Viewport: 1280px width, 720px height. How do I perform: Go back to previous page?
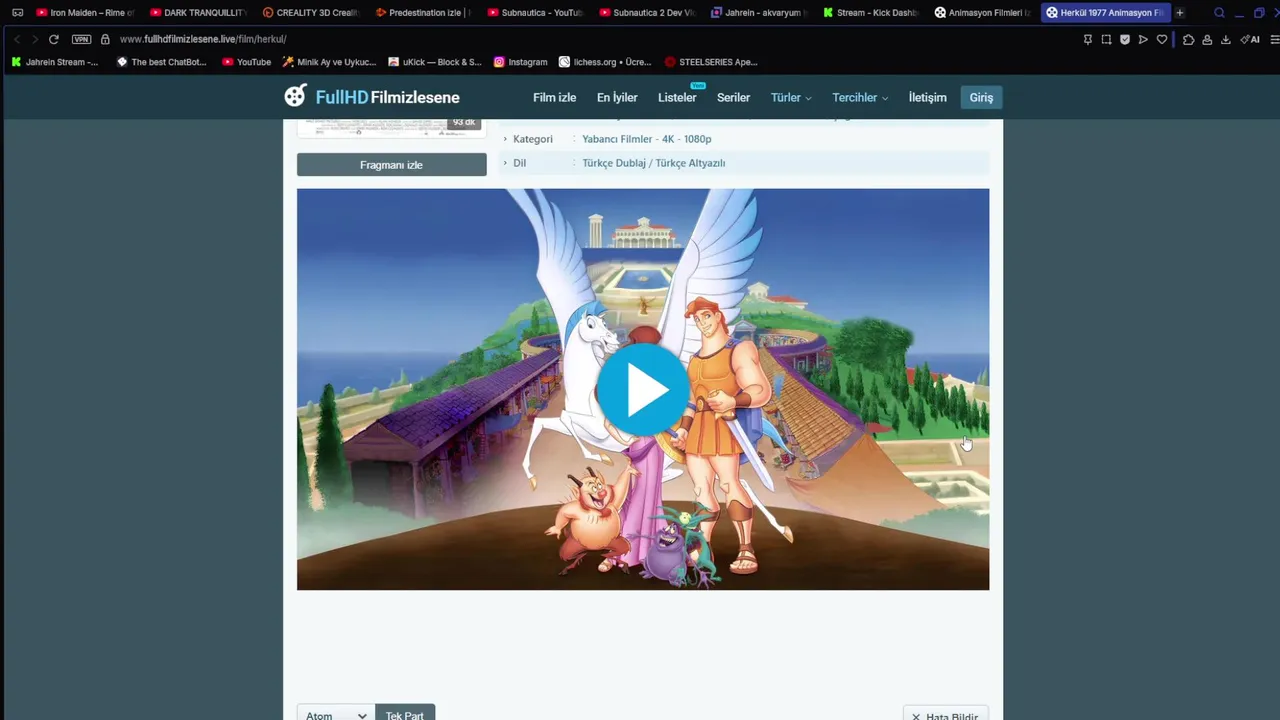tap(17, 39)
